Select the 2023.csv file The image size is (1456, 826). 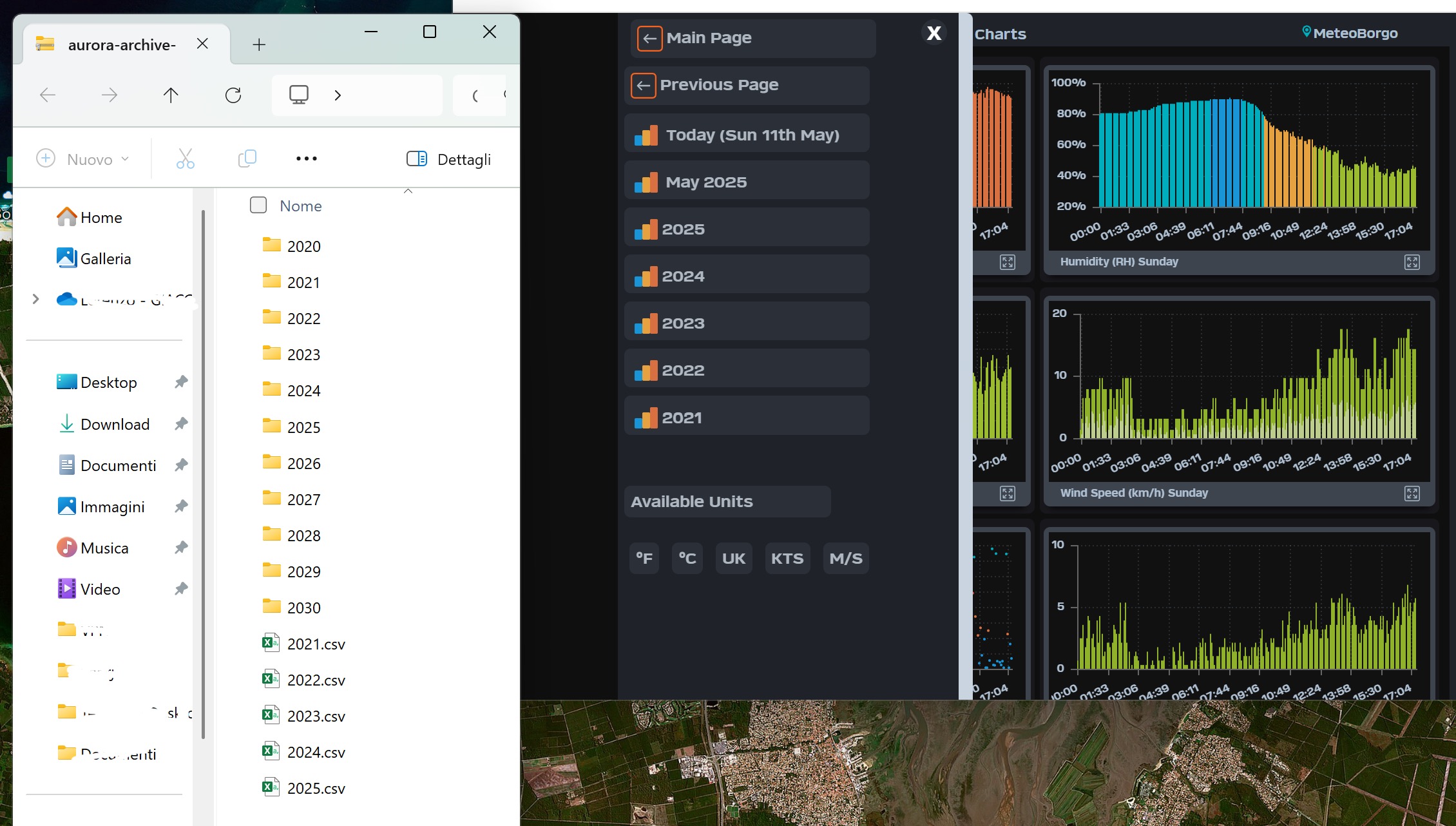[303, 715]
